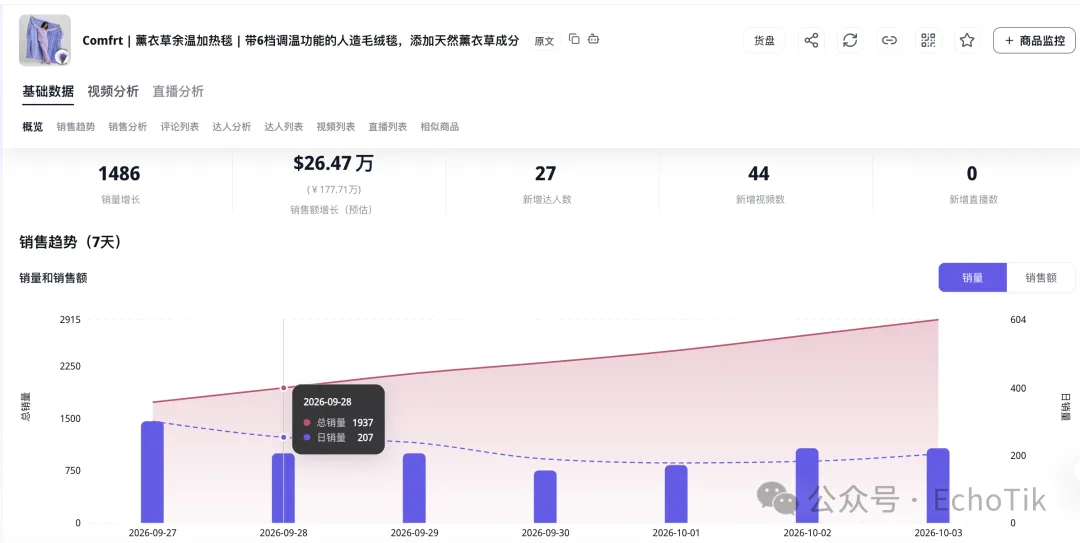Viewport: 1080px width, 543px height.
Task: Select the 销量 chart toggle
Action: (973, 278)
